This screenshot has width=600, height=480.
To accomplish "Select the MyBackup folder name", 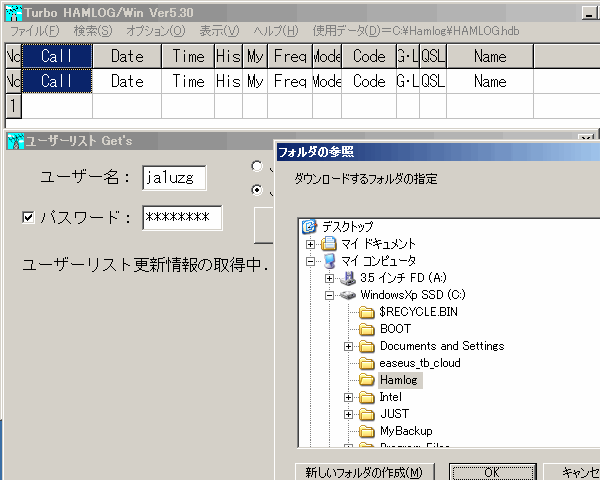I will coord(406,431).
